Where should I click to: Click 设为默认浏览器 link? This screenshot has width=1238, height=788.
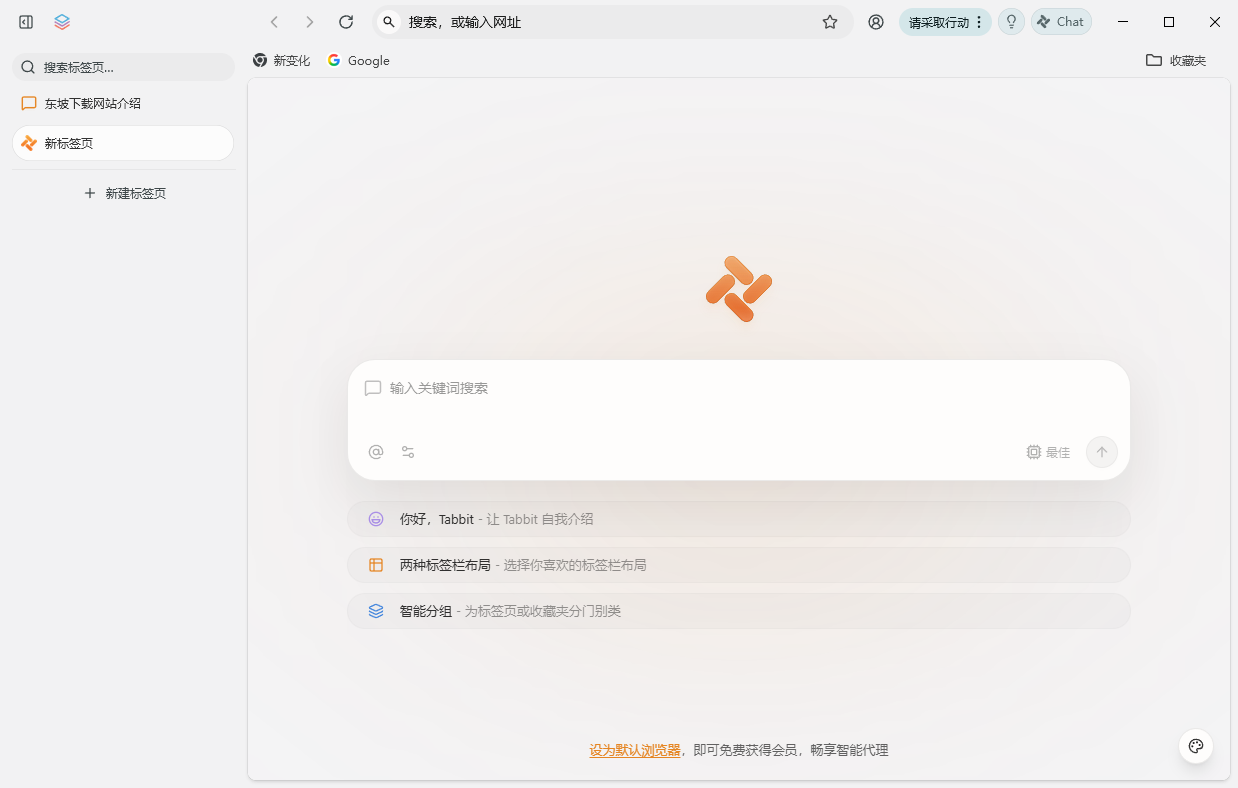[x=634, y=749]
